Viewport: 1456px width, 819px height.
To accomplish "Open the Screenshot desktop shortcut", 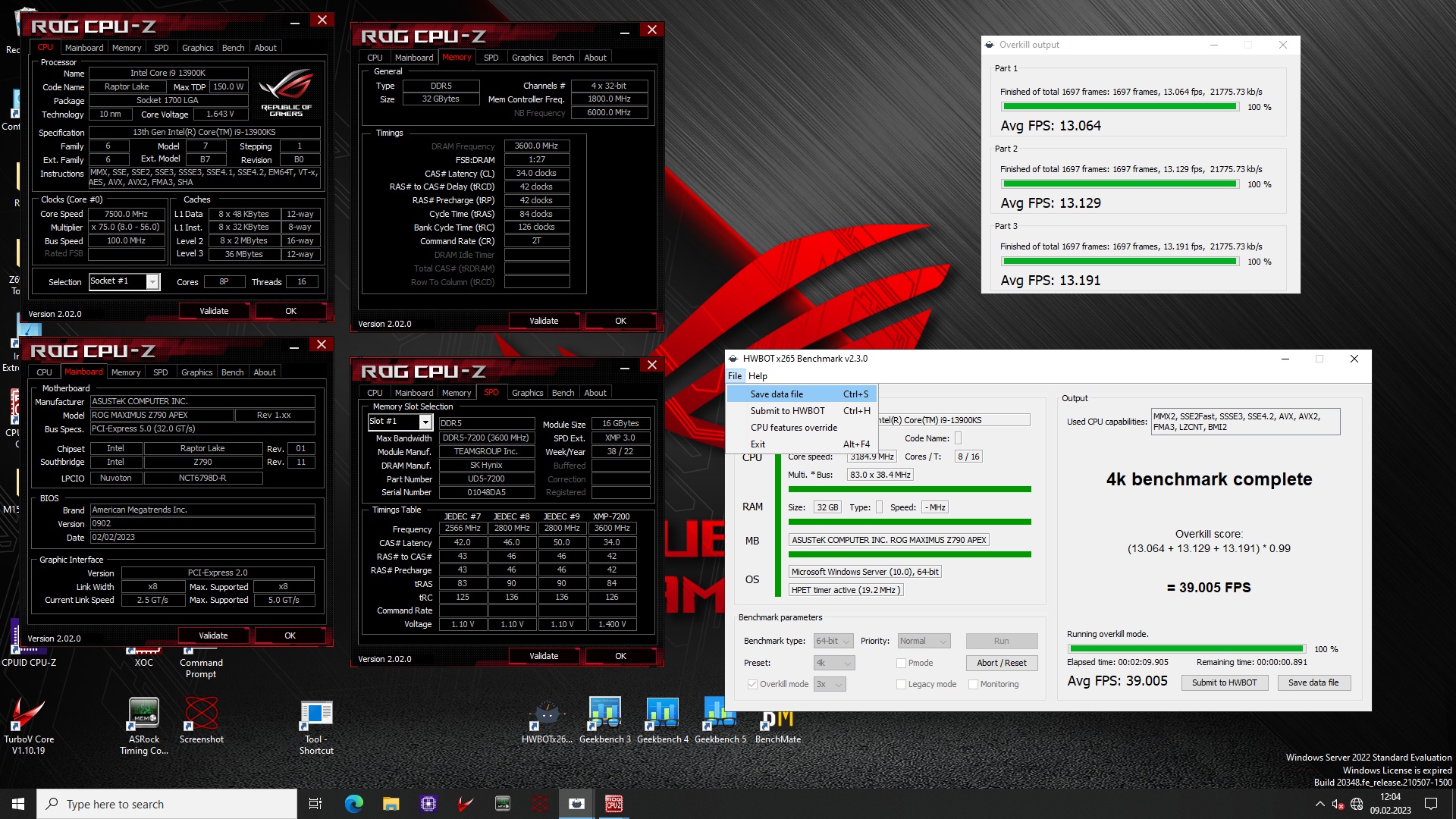I will (x=202, y=720).
